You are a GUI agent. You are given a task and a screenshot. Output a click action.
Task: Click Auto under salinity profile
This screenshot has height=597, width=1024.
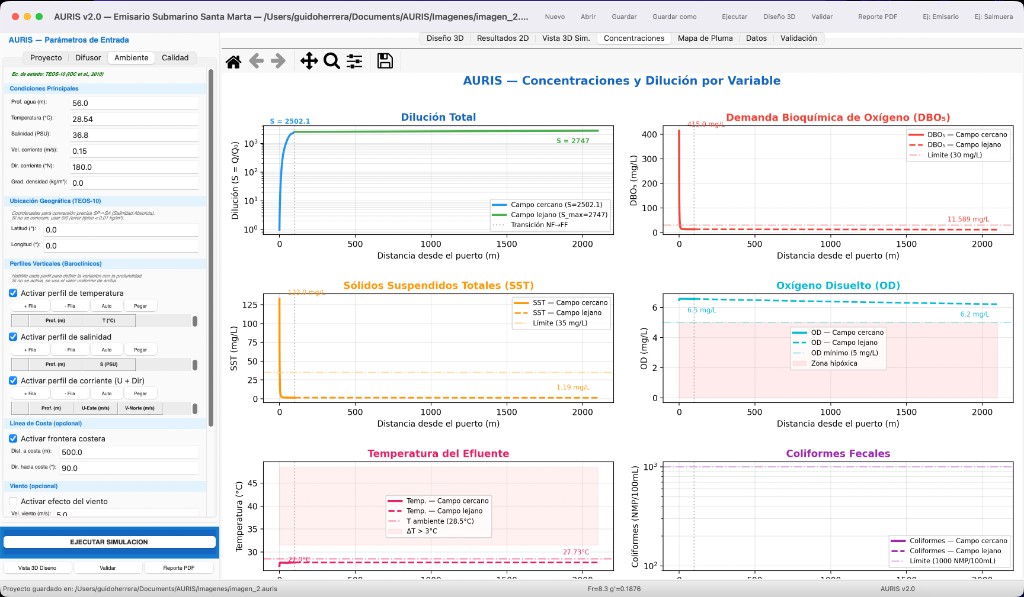[x=106, y=349]
